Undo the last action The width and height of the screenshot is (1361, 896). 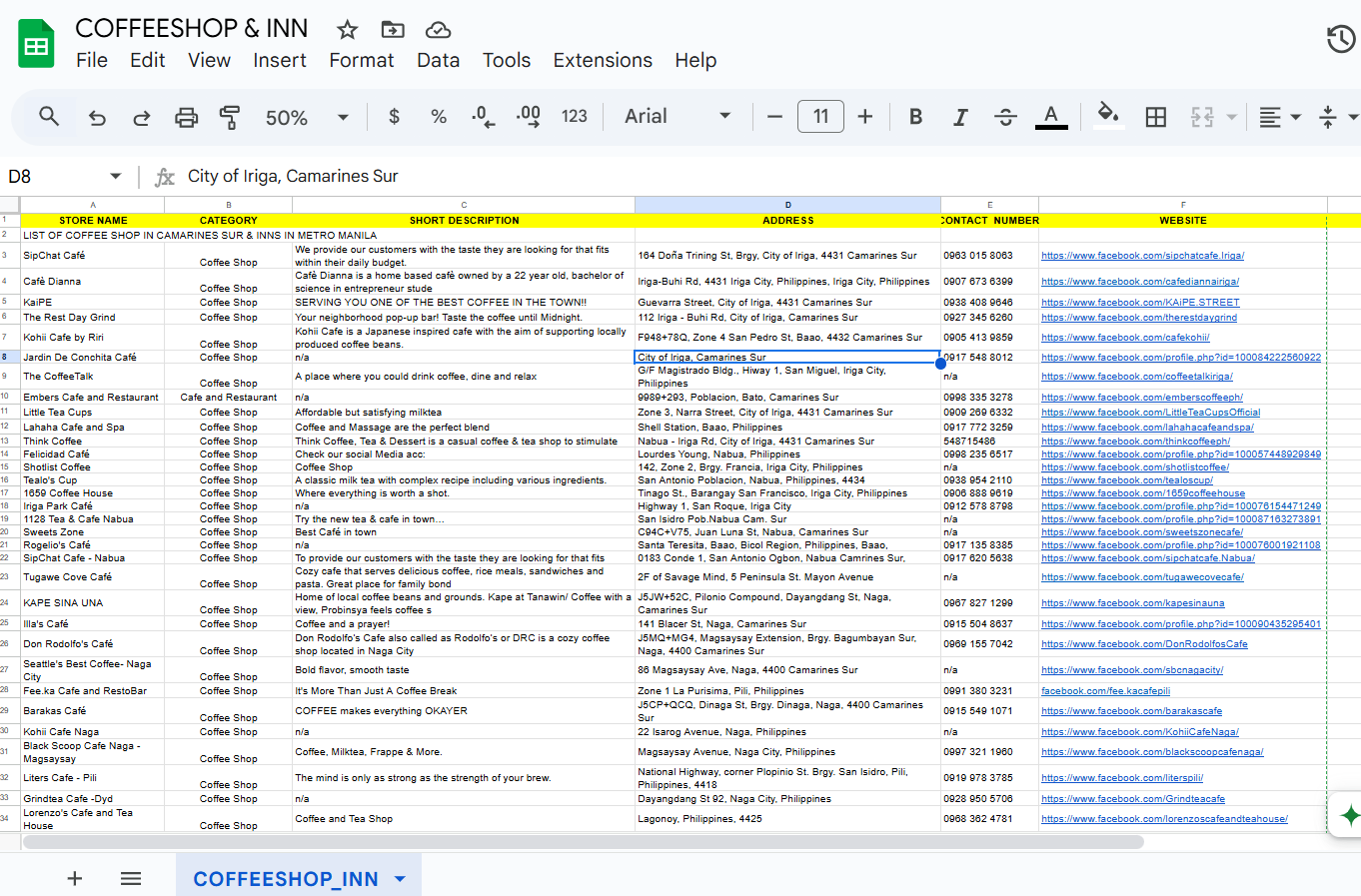point(97,117)
